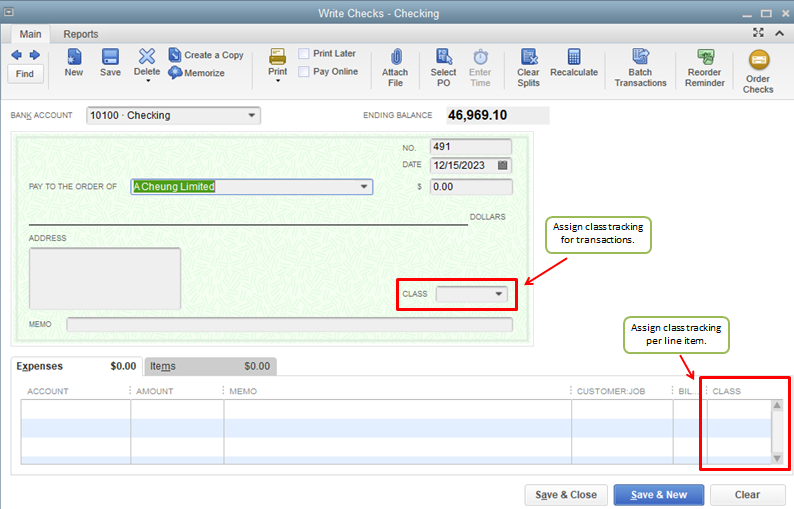This screenshot has height=509, width=794.
Task: Delete the current check
Action: (x=147, y=62)
